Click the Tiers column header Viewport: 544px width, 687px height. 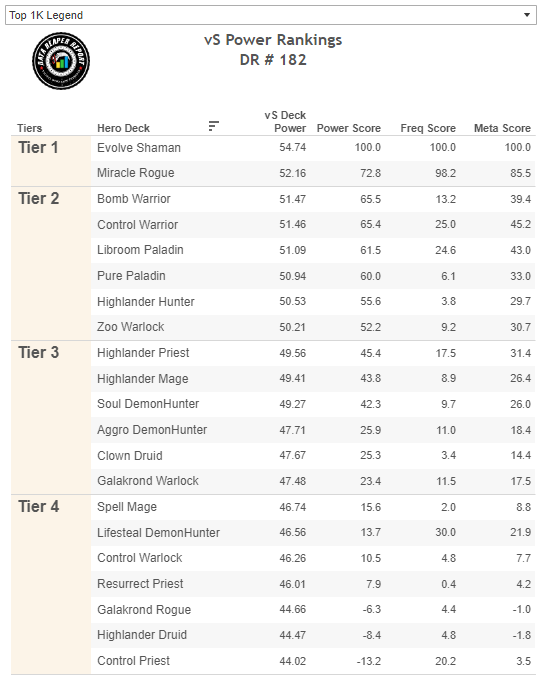[29, 128]
